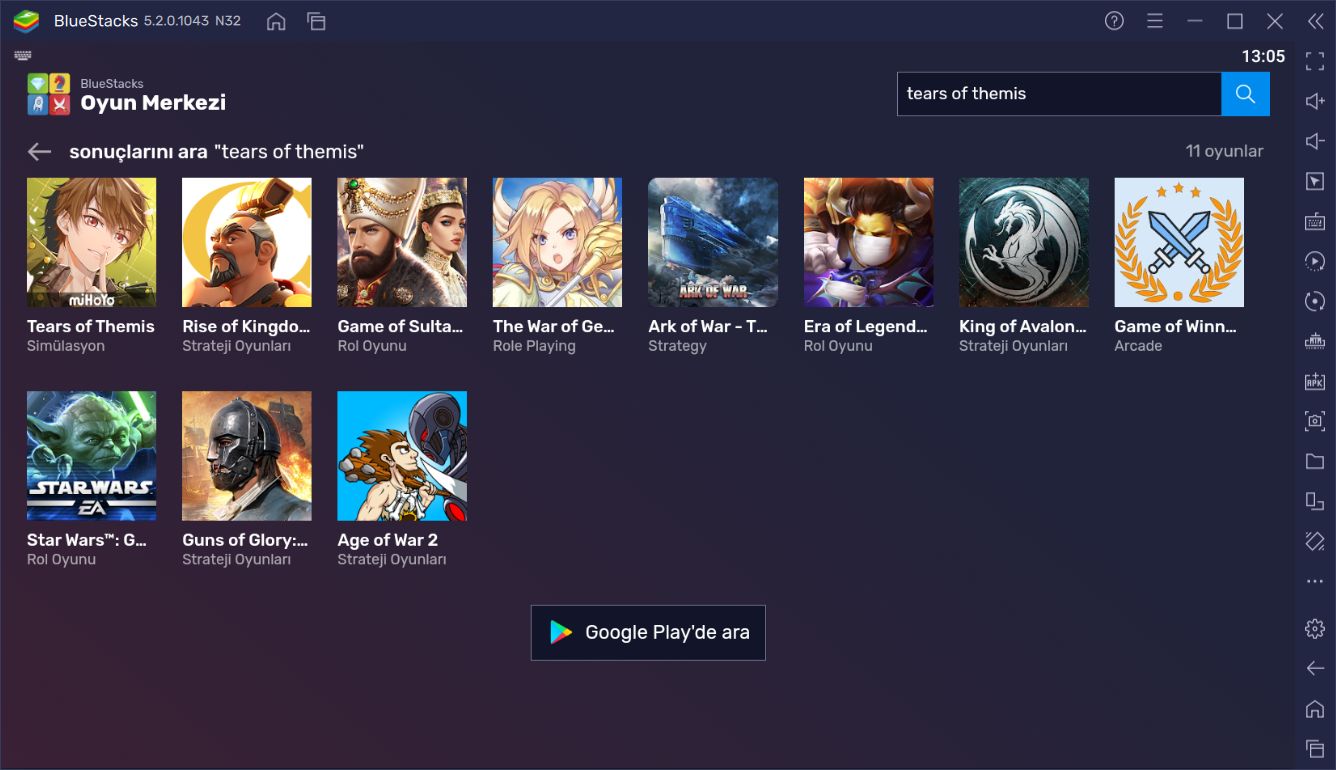Open settings gear icon in sidebar
Image resolution: width=1336 pixels, height=770 pixels.
[1315, 629]
